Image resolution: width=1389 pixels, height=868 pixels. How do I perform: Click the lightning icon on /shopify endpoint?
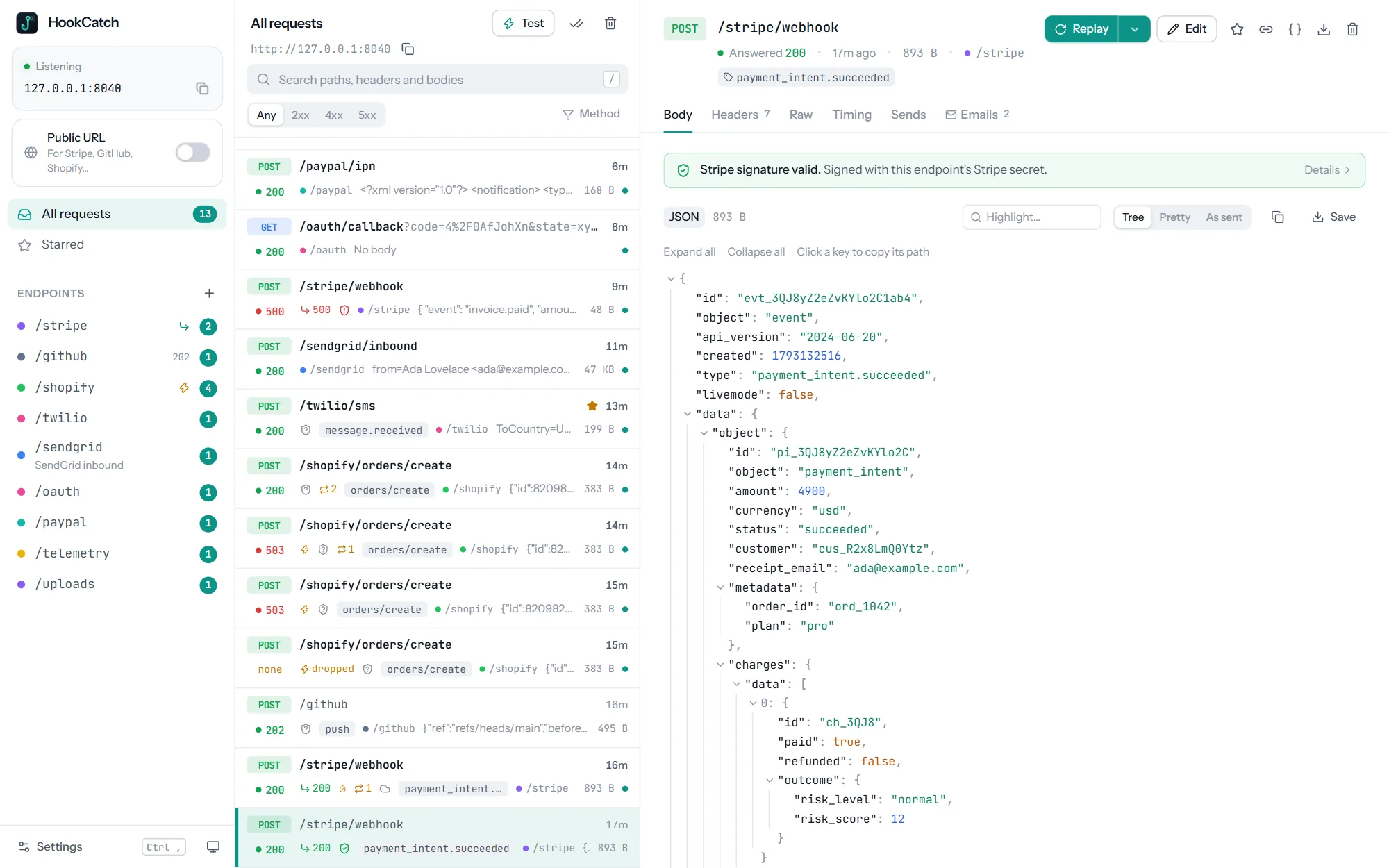tap(184, 387)
